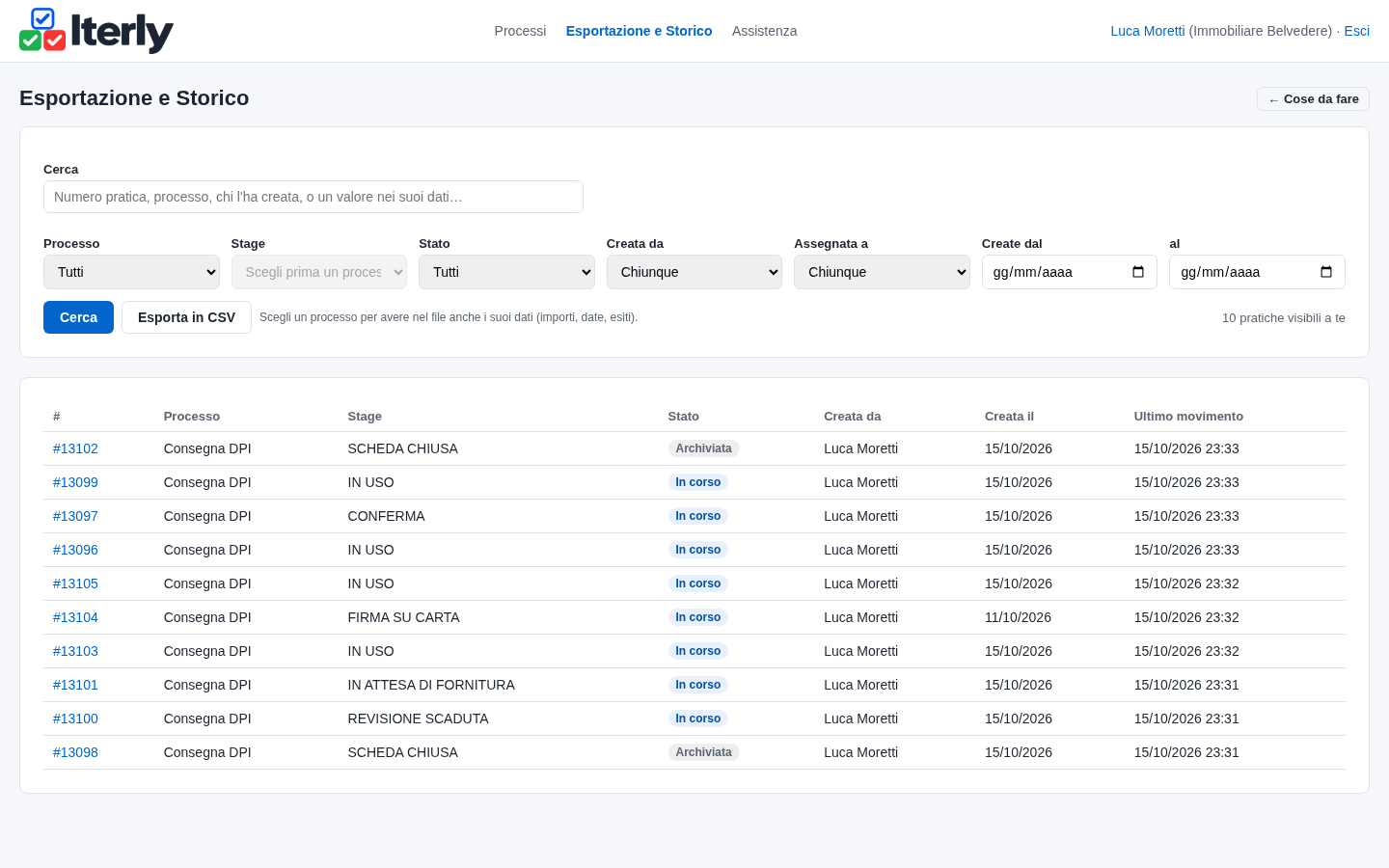Open calendar picker for Create dal date
The height and width of the screenshot is (868, 1389).
[1138, 272]
